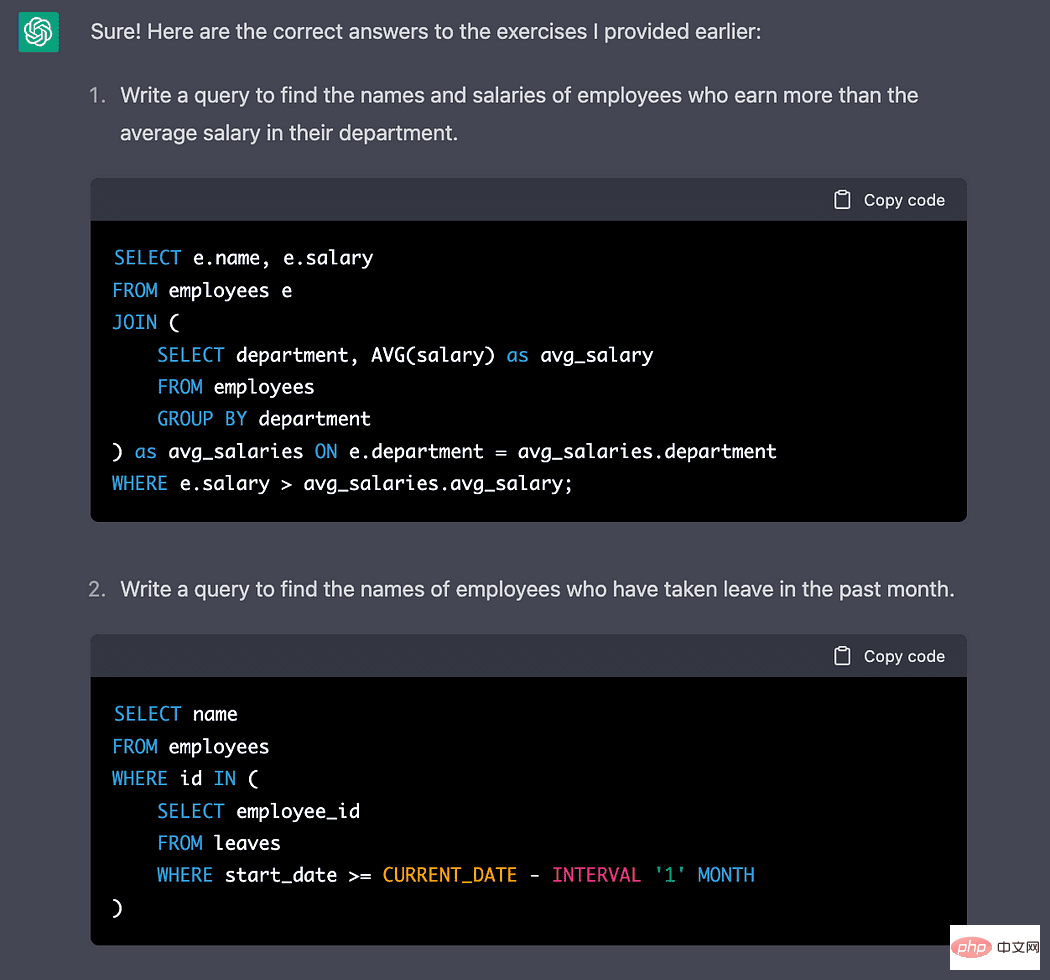This screenshot has height=980, width=1050.
Task: Click the pink 'INTERVAL' keyword
Action: click(x=596, y=876)
